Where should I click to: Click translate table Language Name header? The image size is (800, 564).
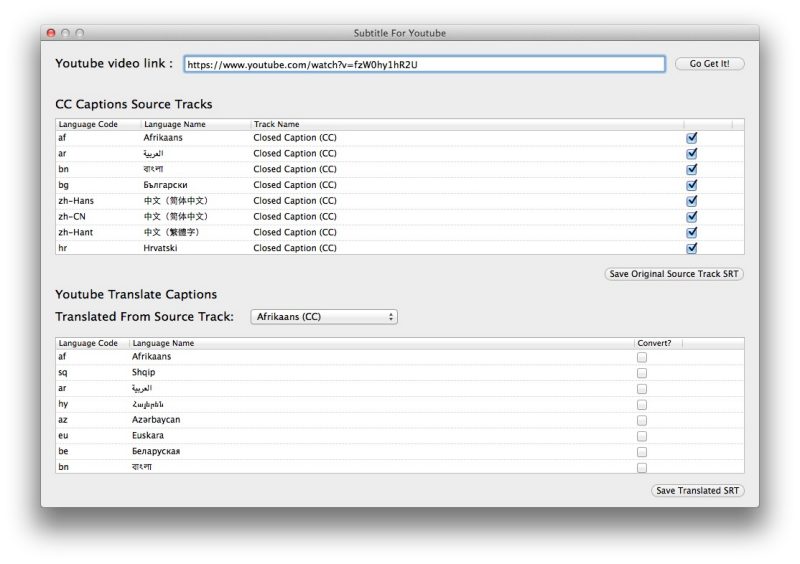[x=382, y=344]
